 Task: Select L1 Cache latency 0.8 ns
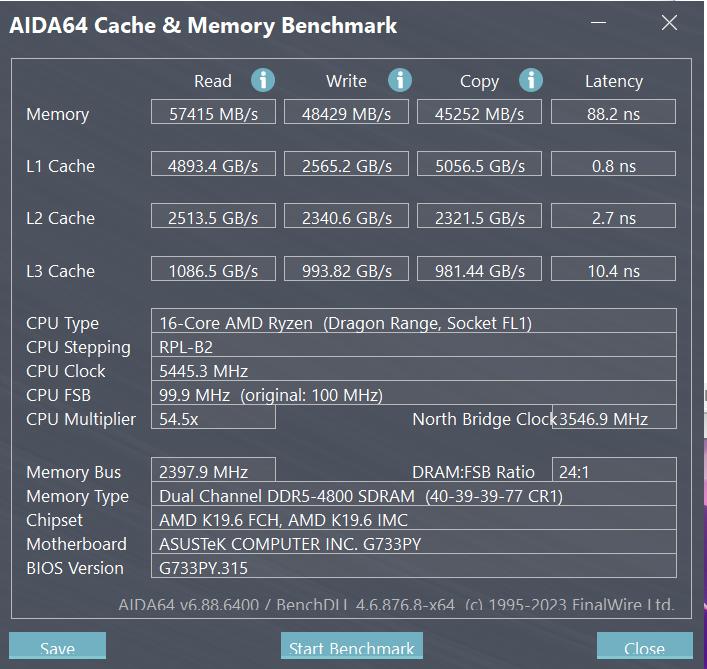(613, 164)
